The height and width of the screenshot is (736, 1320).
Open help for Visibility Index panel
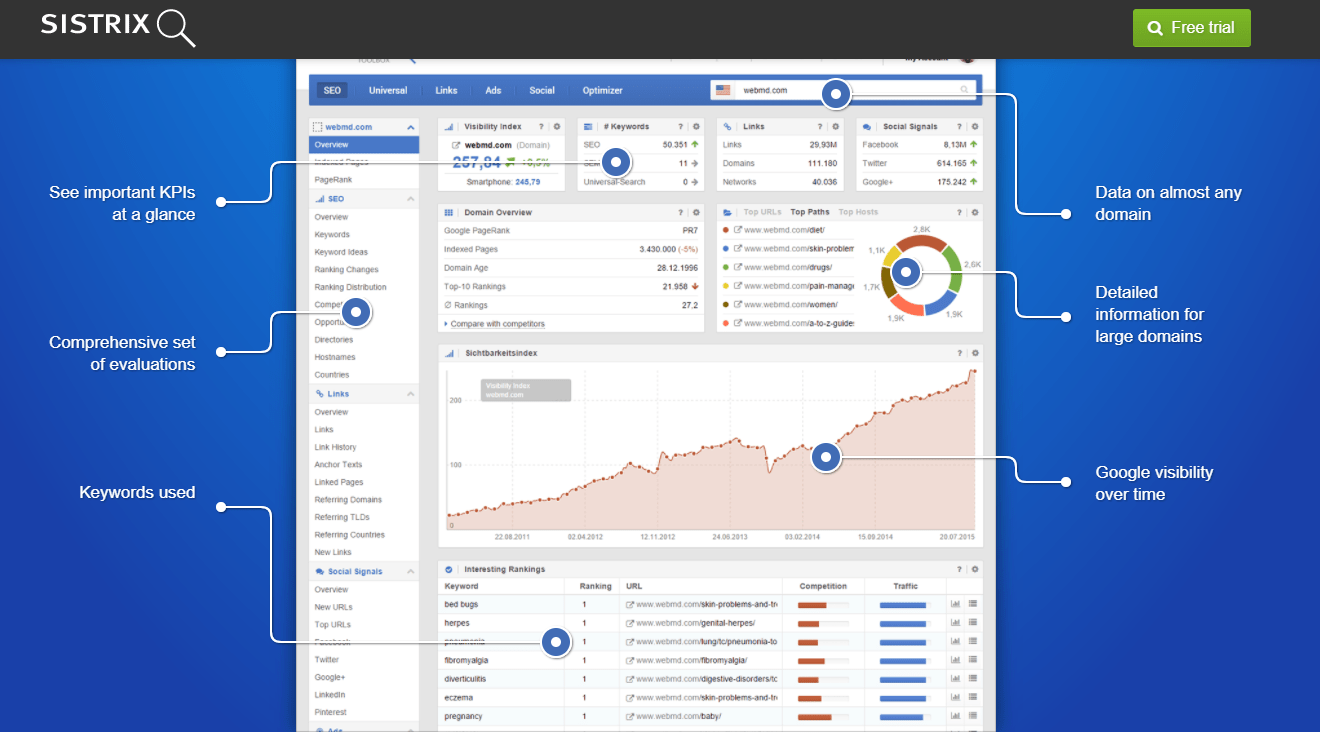(541, 127)
